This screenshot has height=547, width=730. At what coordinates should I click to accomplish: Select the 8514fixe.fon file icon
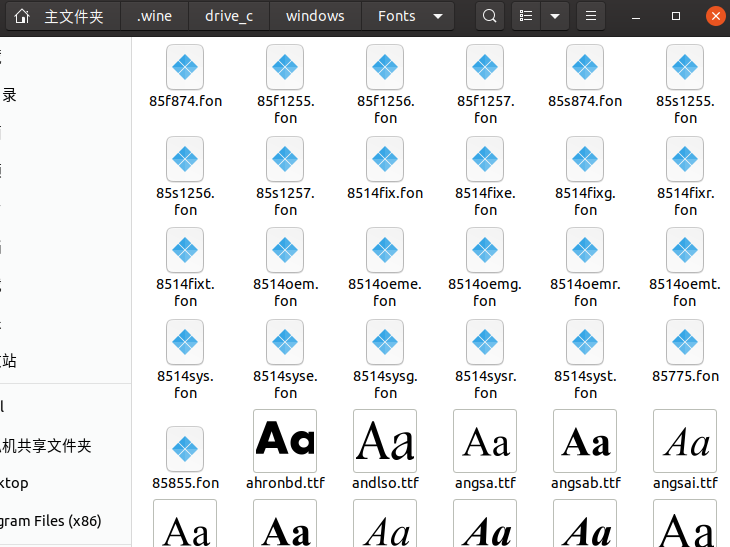pos(485,159)
